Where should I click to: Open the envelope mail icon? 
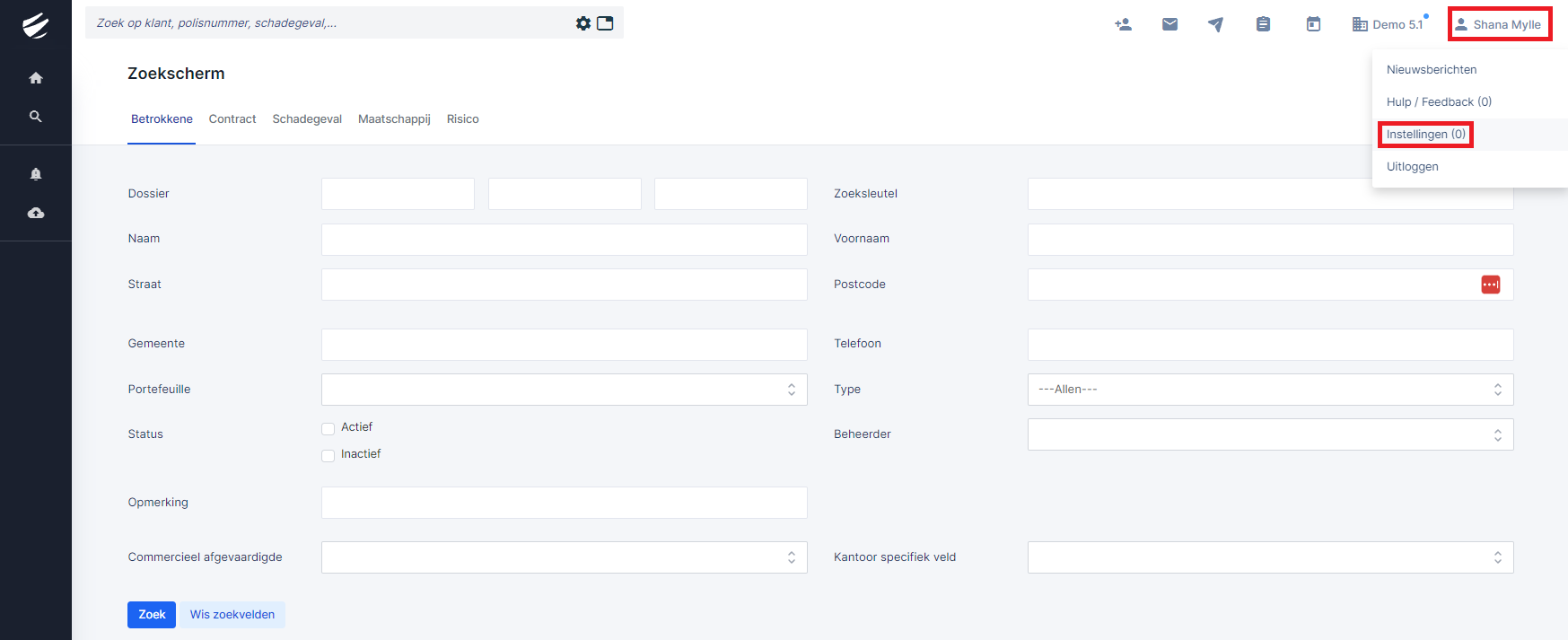pos(1169,24)
